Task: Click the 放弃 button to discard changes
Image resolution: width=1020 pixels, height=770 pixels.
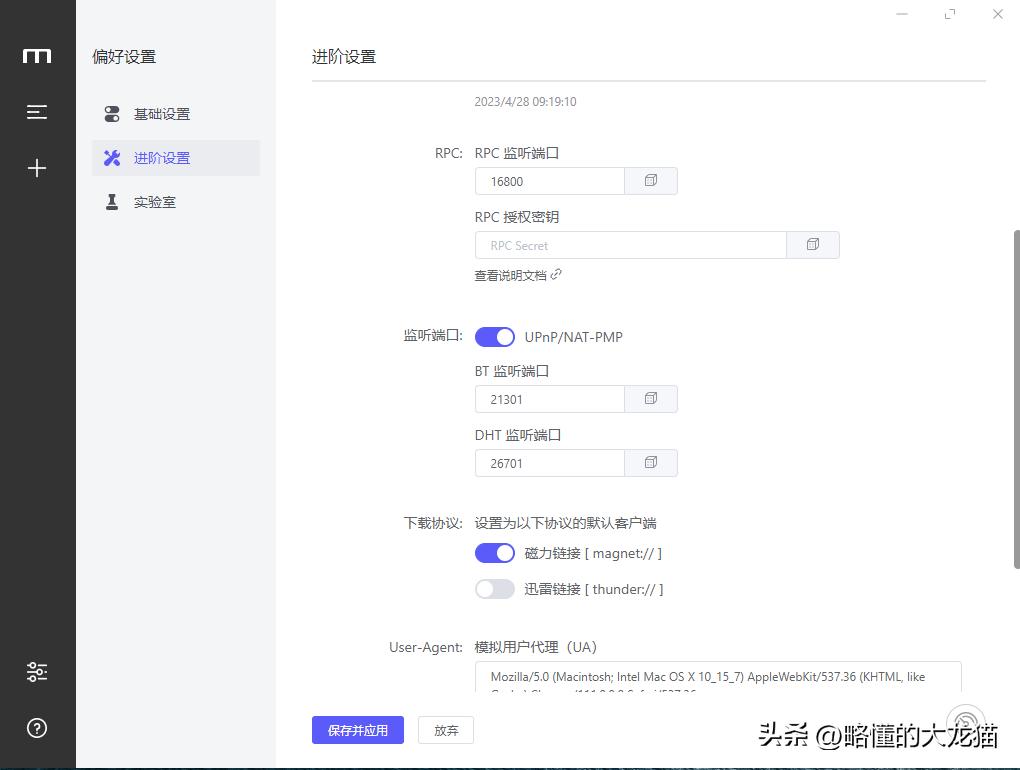Action: tap(446, 730)
